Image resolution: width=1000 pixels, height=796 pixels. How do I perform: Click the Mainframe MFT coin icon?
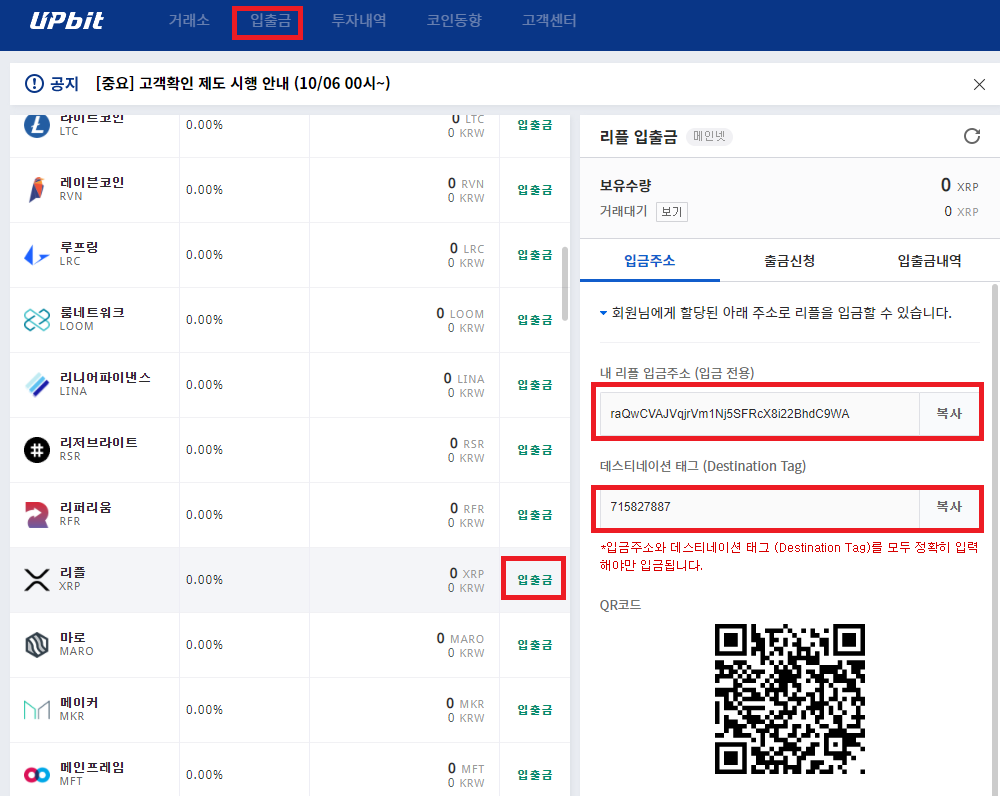pyautogui.click(x=36, y=775)
